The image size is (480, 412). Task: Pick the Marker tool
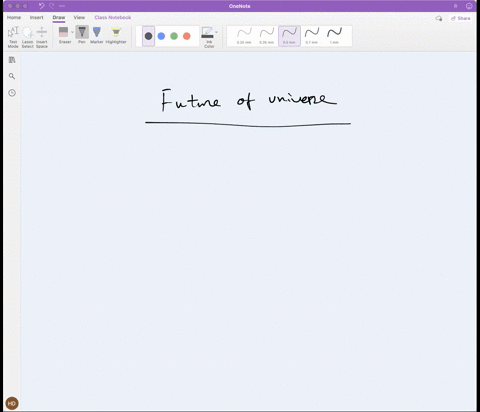(x=97, y=35)
